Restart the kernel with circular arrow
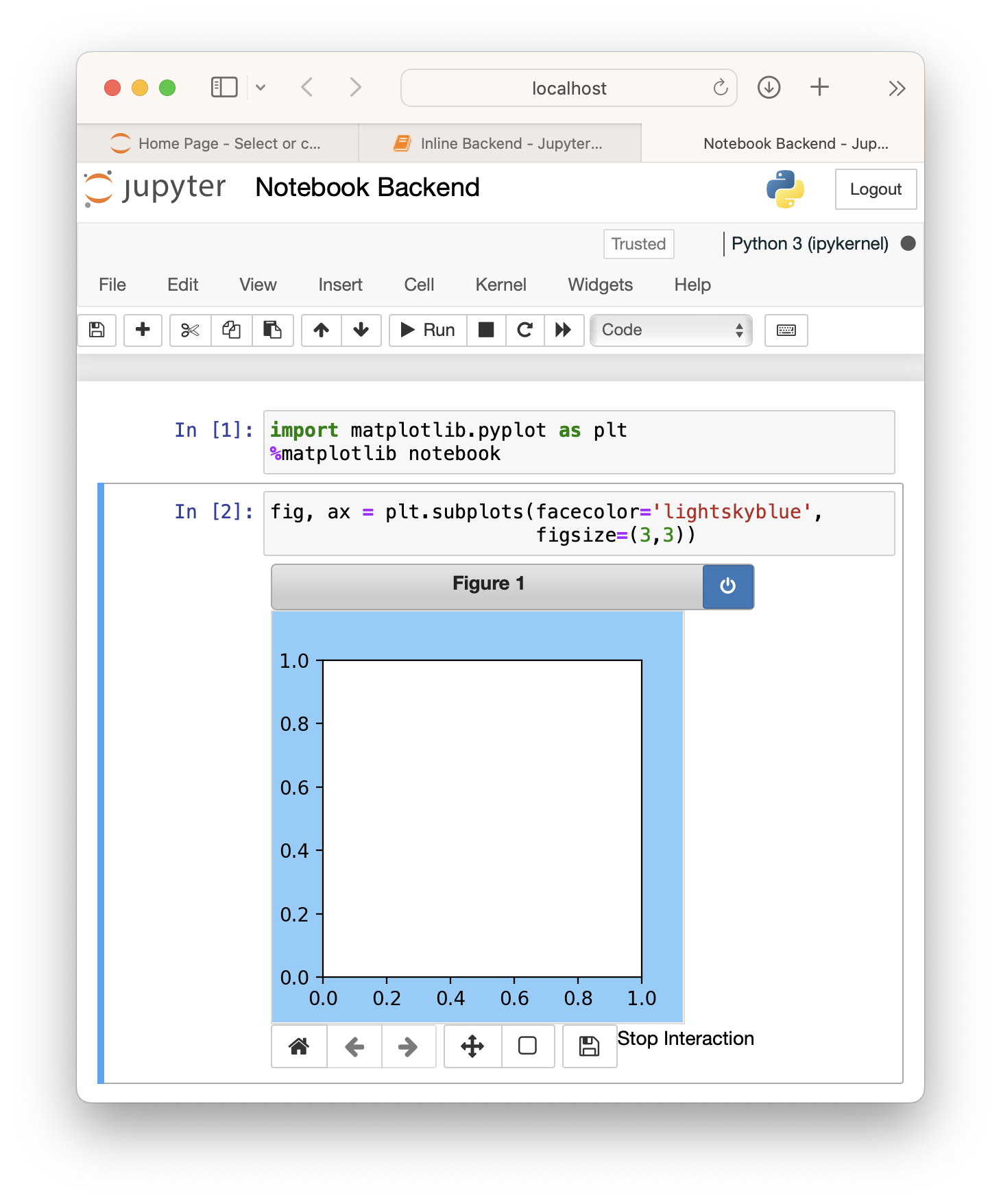Viewport: 1001px width, 1204px height. click(x=525, y=330)
